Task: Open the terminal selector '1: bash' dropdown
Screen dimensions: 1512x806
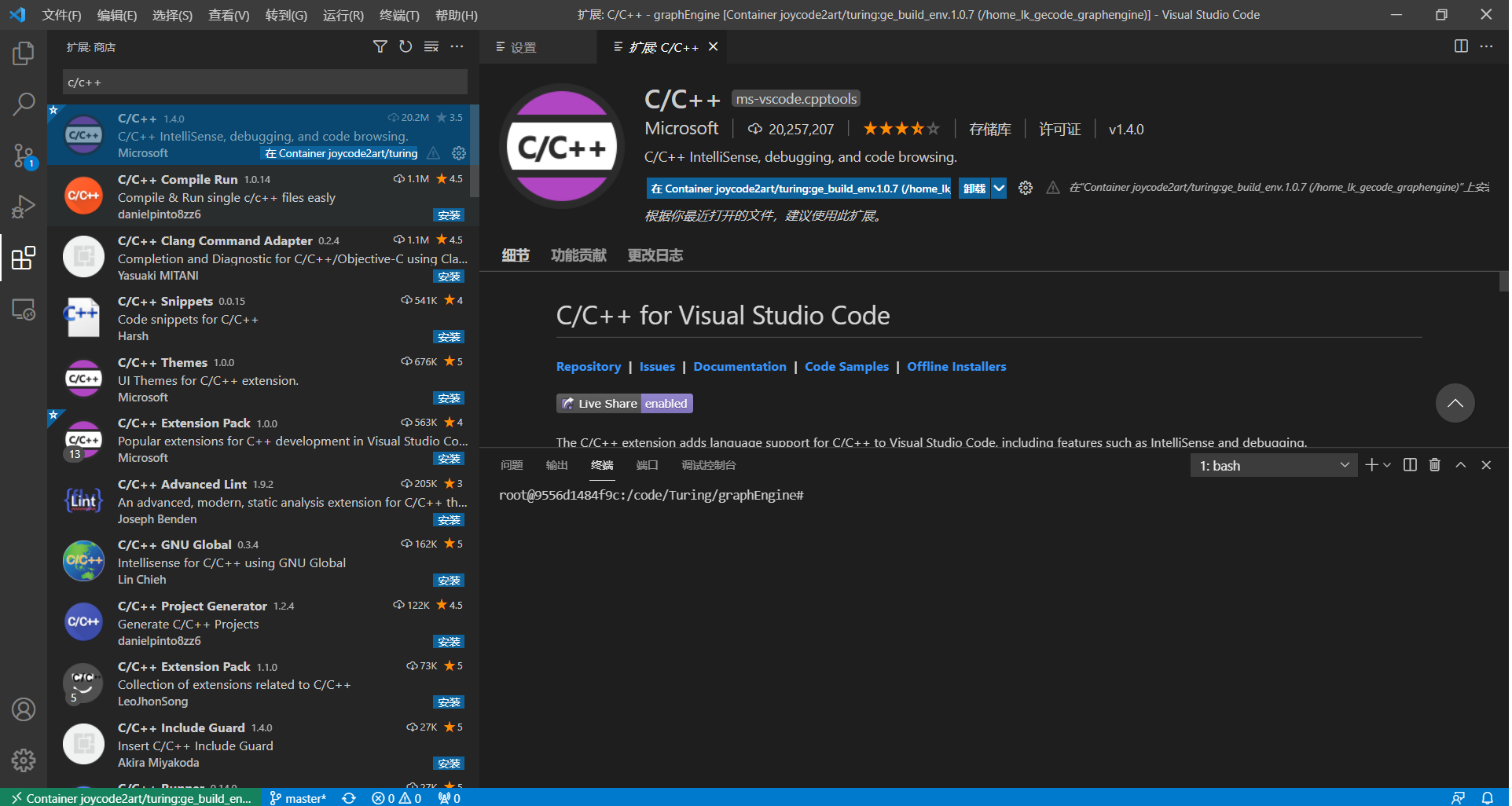Action: click(1273, 466)
